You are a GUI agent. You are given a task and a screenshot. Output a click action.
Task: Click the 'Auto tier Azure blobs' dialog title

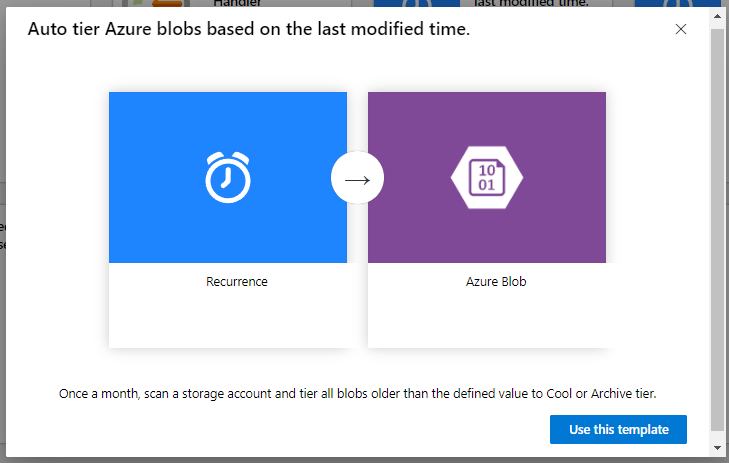249,29
